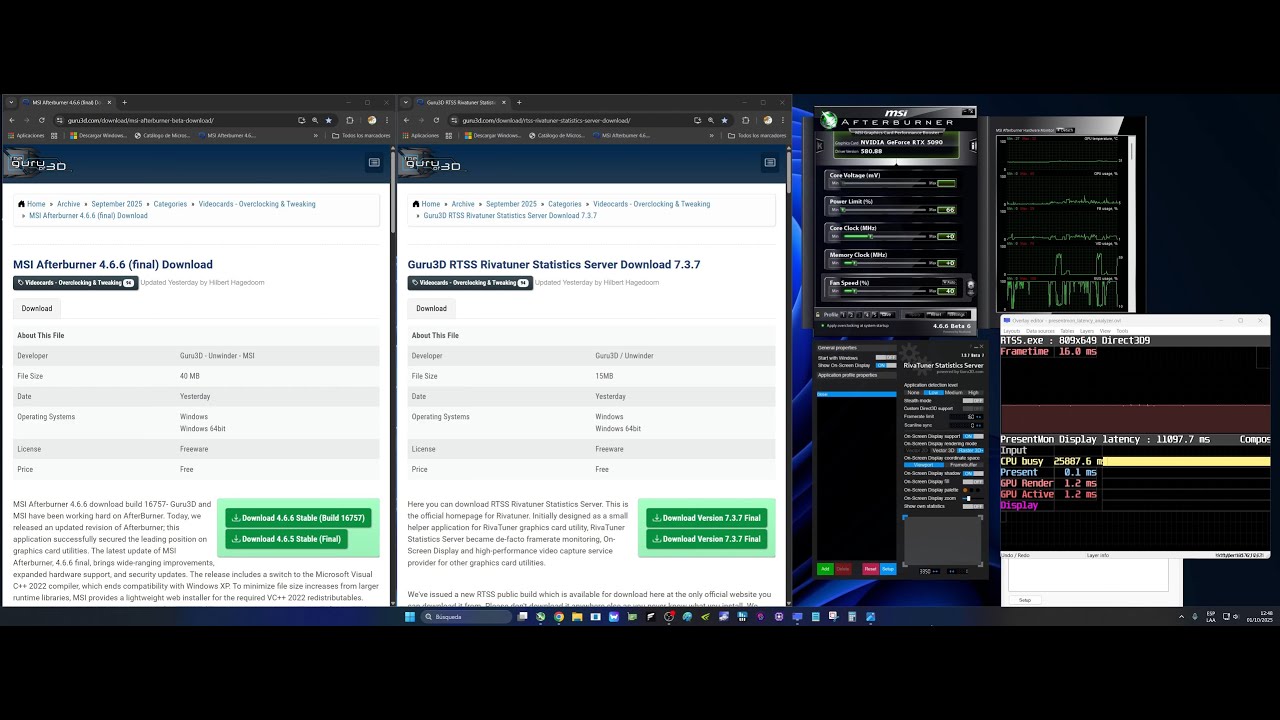The image size is (1280, 720).
Task: Toggle the Afterburner profile lock icon
Action: (x=820, y=314)
